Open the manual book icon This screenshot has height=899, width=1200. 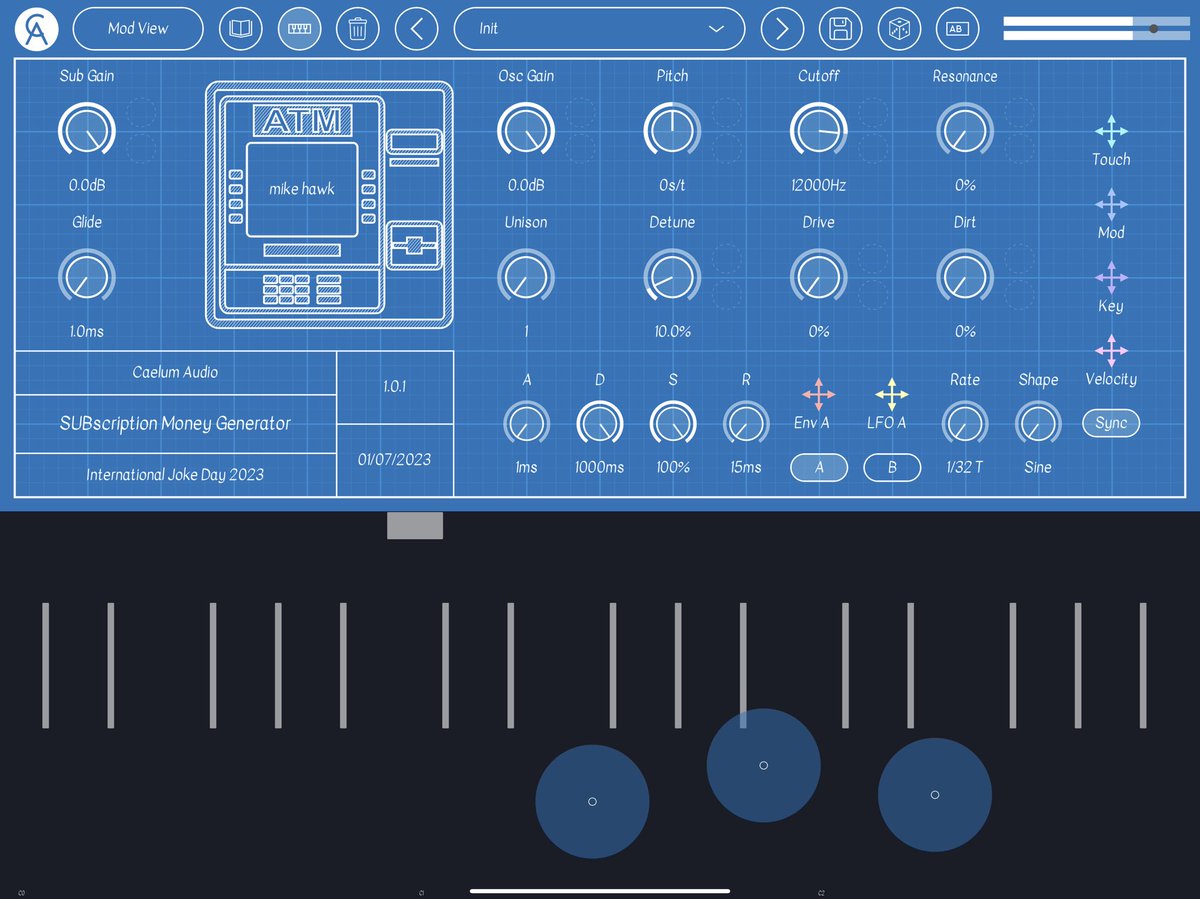tap(241, 29)
